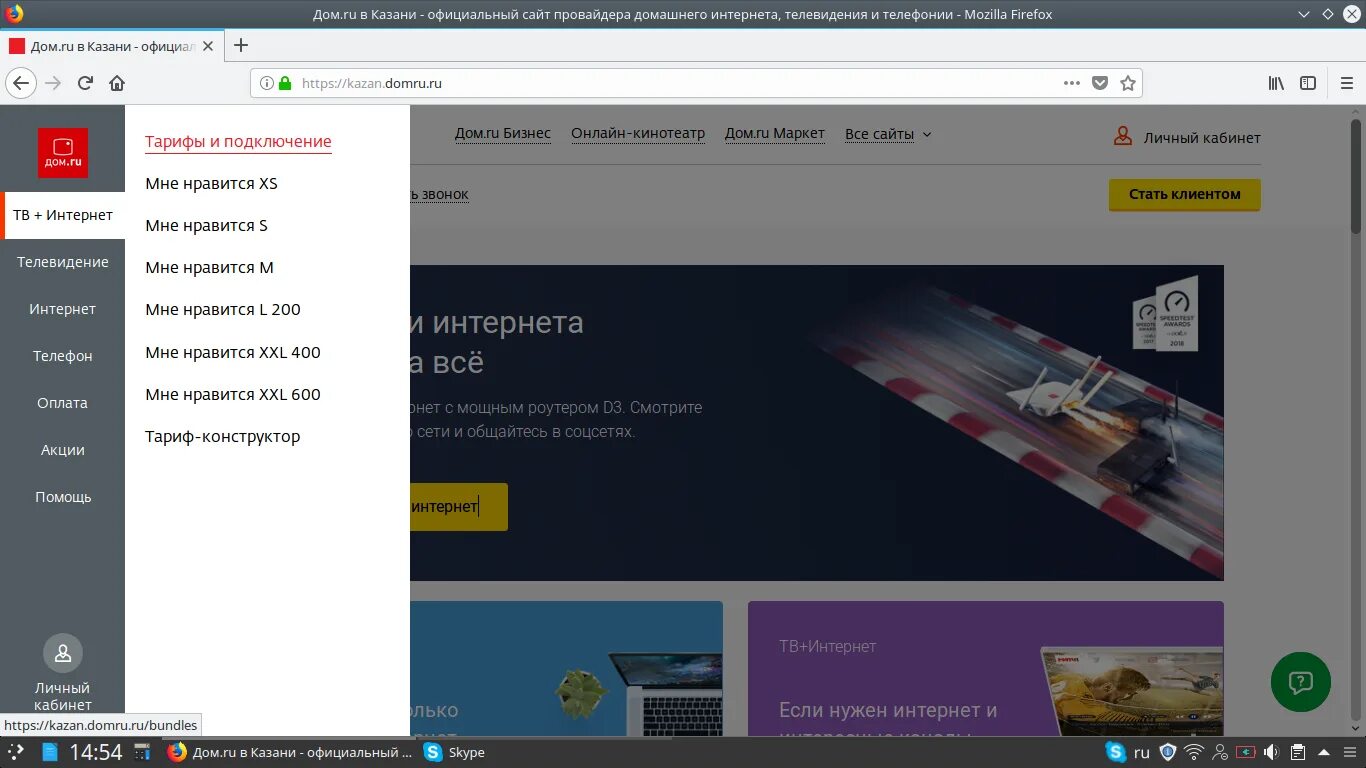Open KDE application launcher
Viewport: 1366px width, 768px height.
15,752
